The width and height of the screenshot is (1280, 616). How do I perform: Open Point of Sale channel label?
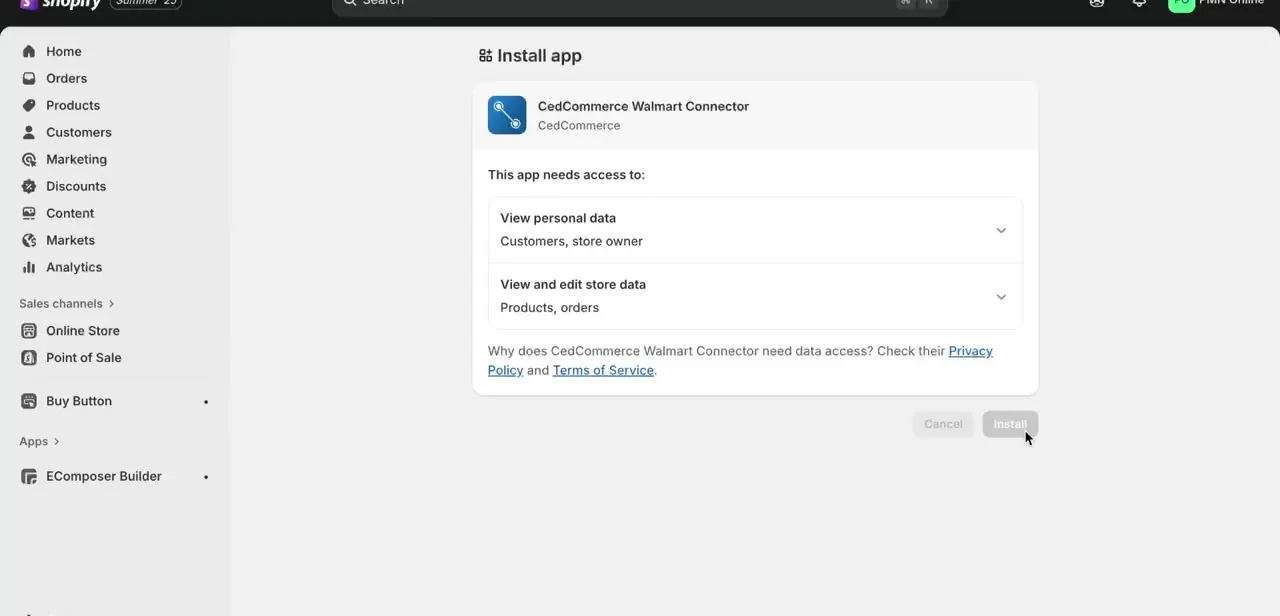84,358
